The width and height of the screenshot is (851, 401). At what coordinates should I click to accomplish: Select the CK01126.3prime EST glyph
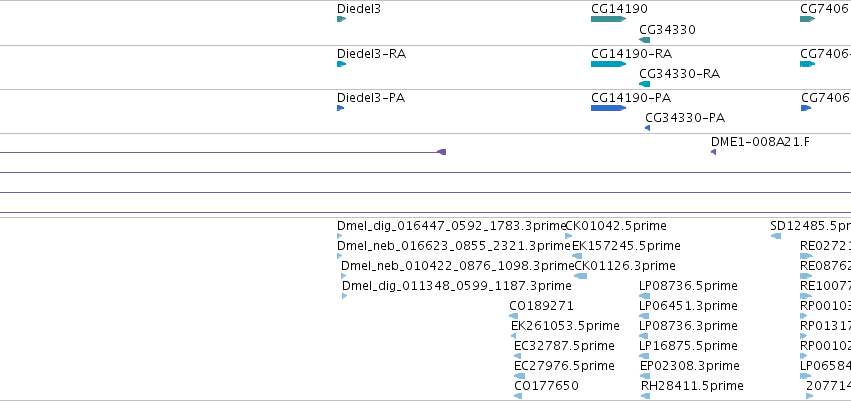pyautogui.click(x=581, y=276)
